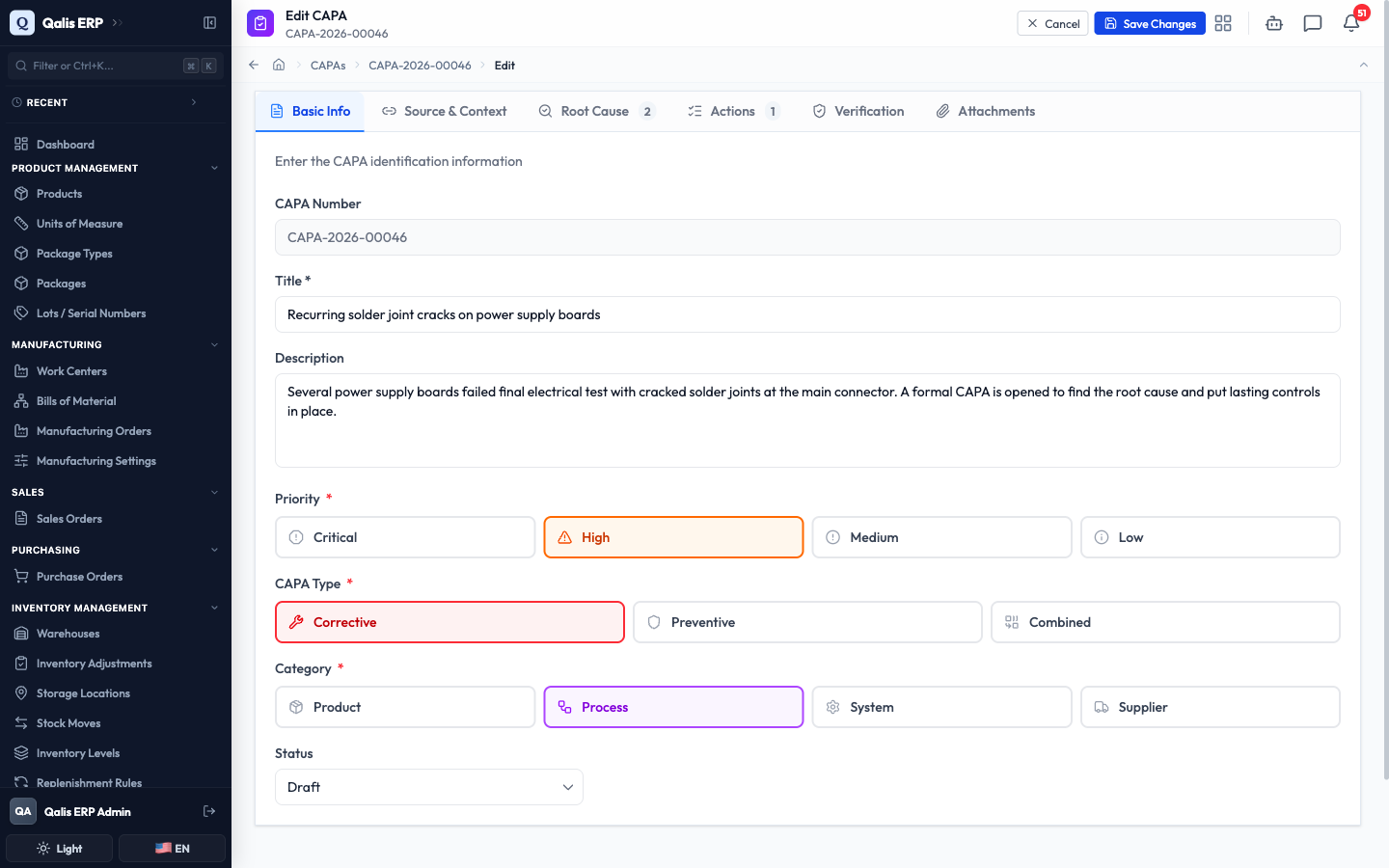
Task: Change language with EN button
Action: [x=172, y=848]
